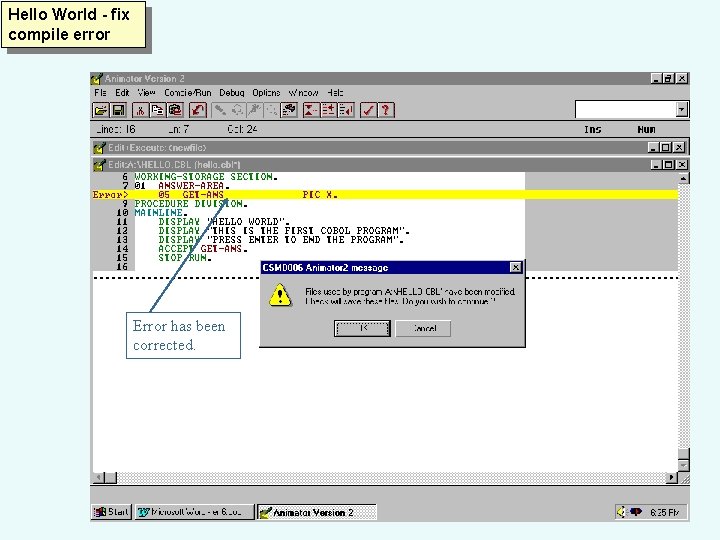This screenshot has width=720, height=540.
Task: Click the highlighted Error line GET-ANS
Action: (385, 195)
